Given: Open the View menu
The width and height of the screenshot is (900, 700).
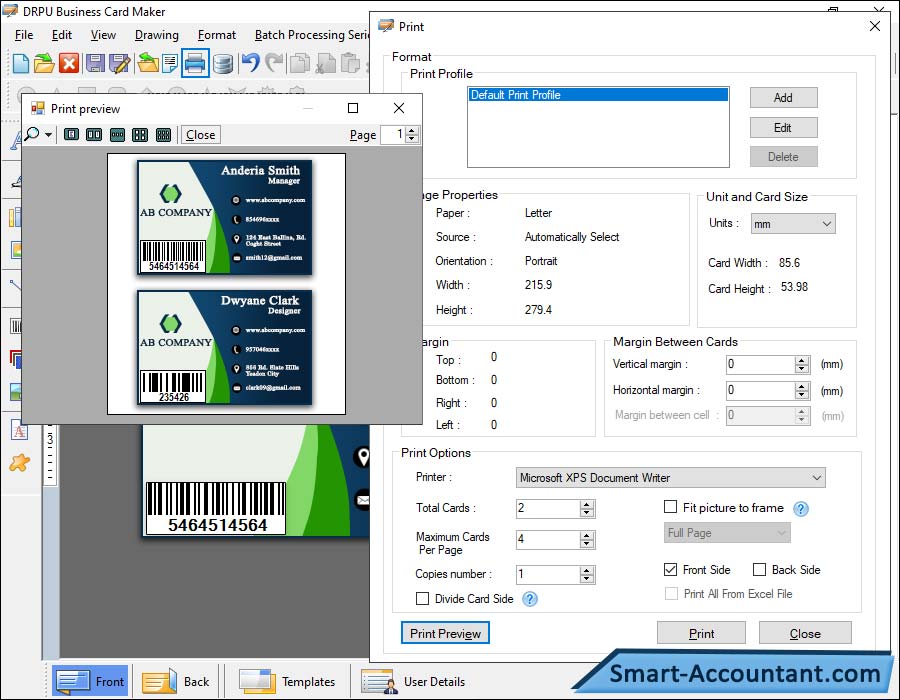Looking at the screenshot, I should coord(103,35).
